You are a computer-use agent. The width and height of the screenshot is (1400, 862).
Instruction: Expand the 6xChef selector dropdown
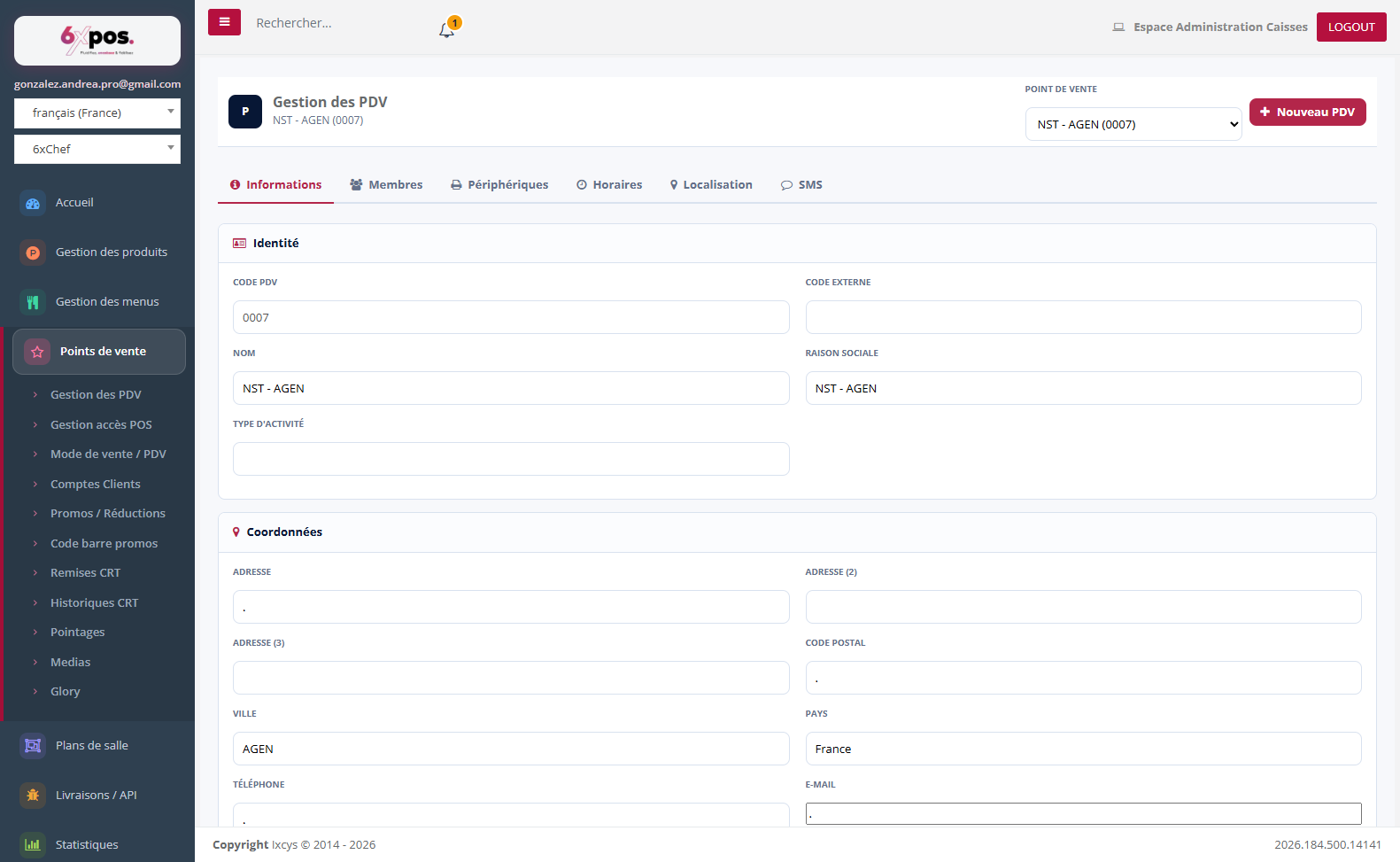coord(97,150)
